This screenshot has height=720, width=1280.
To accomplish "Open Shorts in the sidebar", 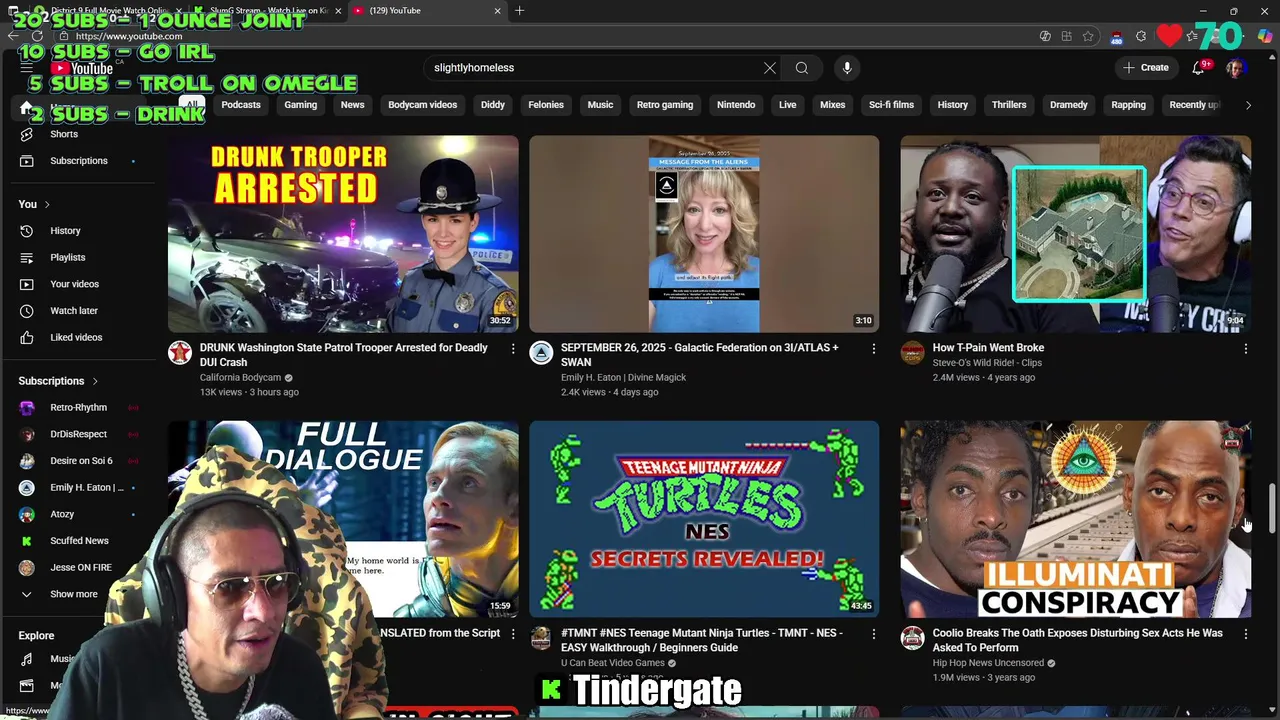I will [x=64, y=134].
